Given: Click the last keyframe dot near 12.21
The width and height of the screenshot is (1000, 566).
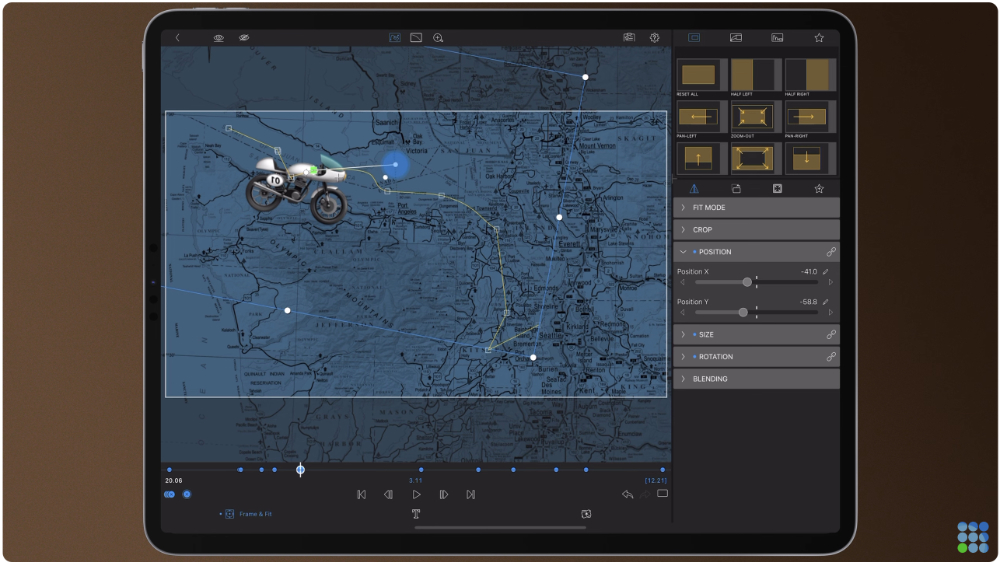Looking at the screenshot, I should [663, 470].
